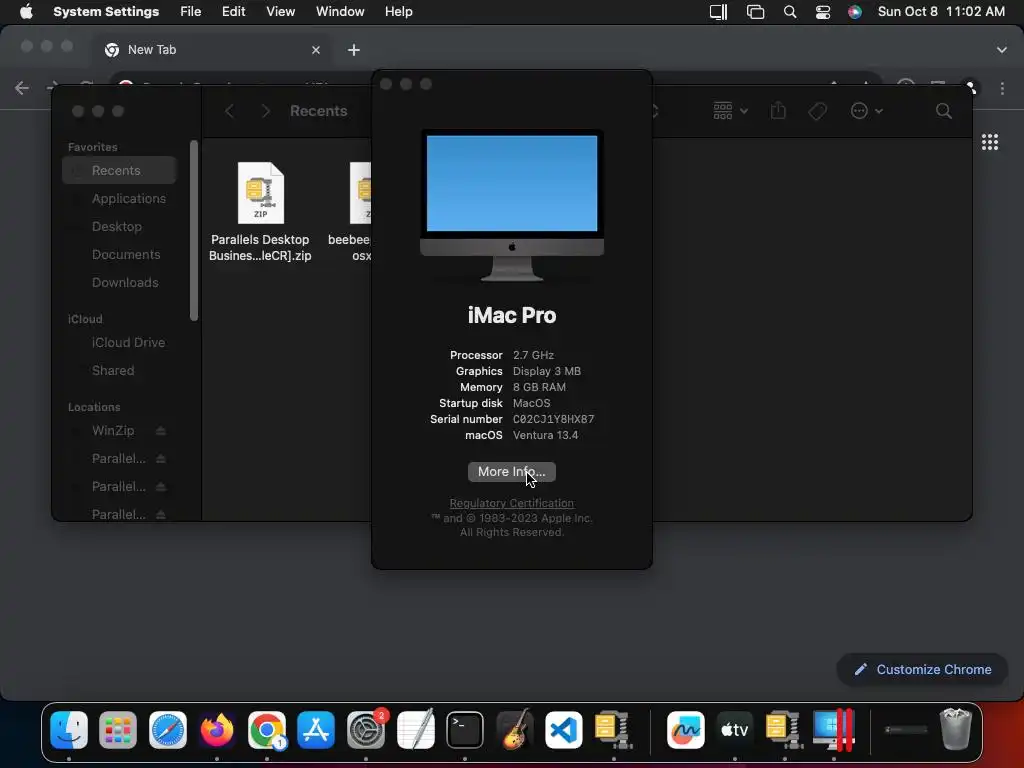Screen dimensions: 1024x768
Task: Select Applications in Finder sidebar
Action: 120,199
